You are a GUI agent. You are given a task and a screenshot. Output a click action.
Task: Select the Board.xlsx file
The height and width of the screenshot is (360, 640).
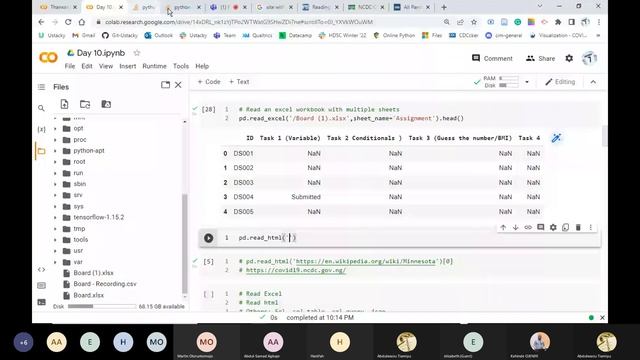point(89,295)
